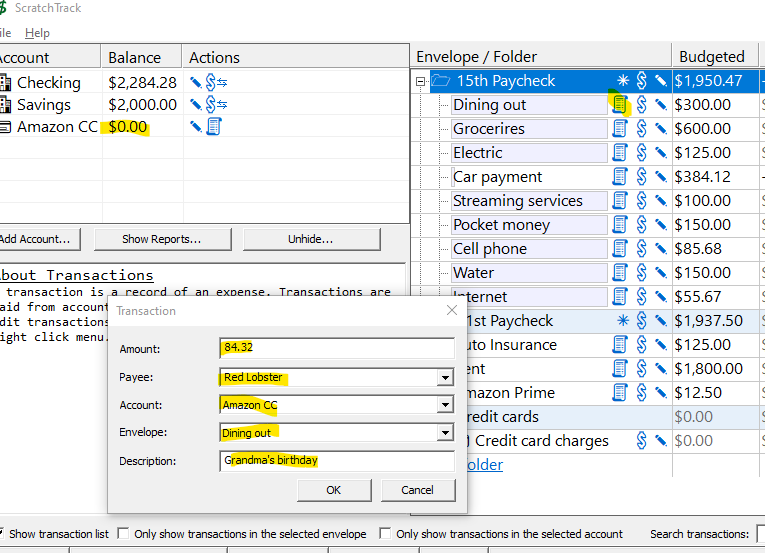
Task: Add transaction icon for Car payment envelope
Action: coord(620,176)
